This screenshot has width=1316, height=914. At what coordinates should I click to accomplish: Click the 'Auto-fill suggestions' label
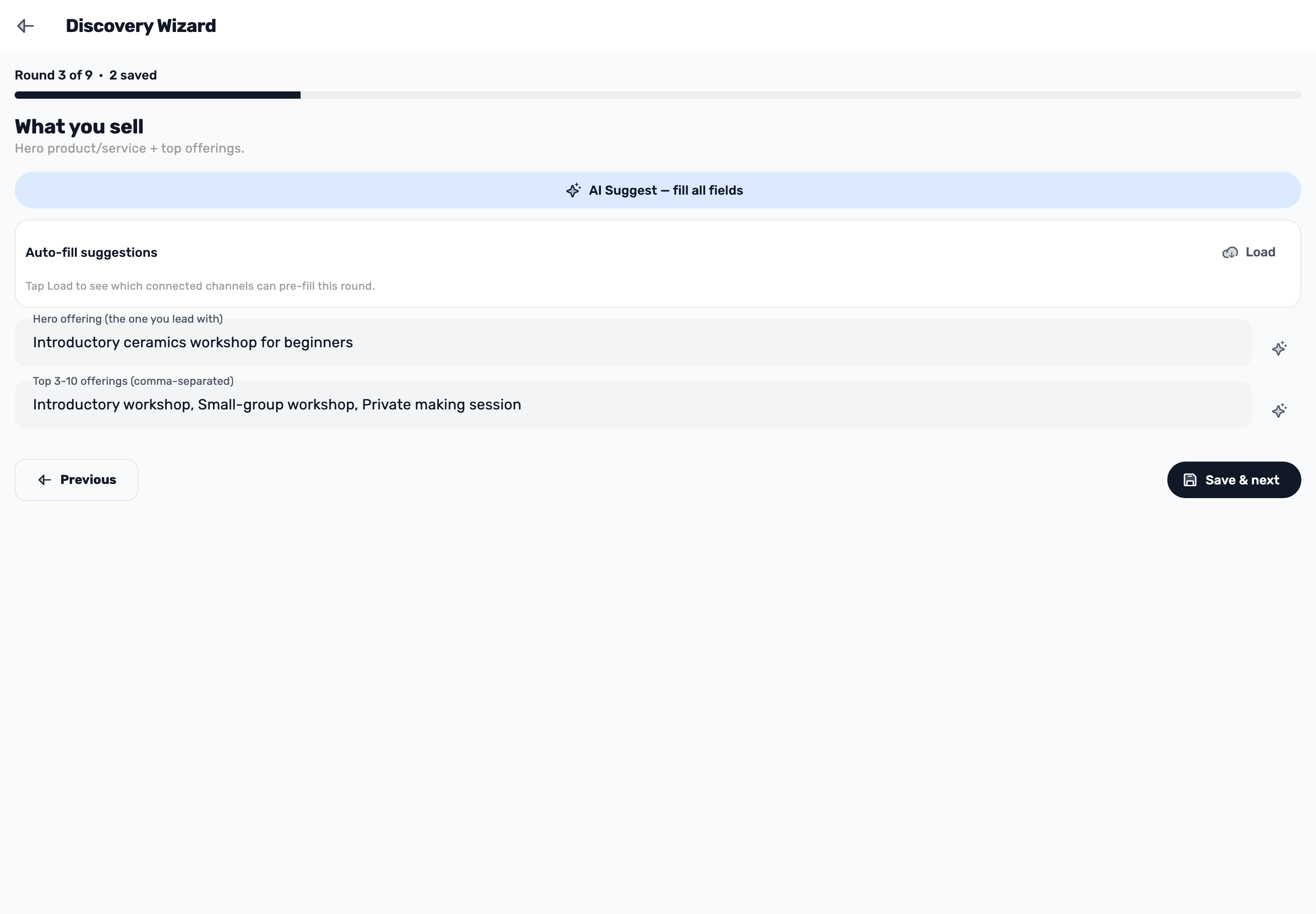(92, 253)
